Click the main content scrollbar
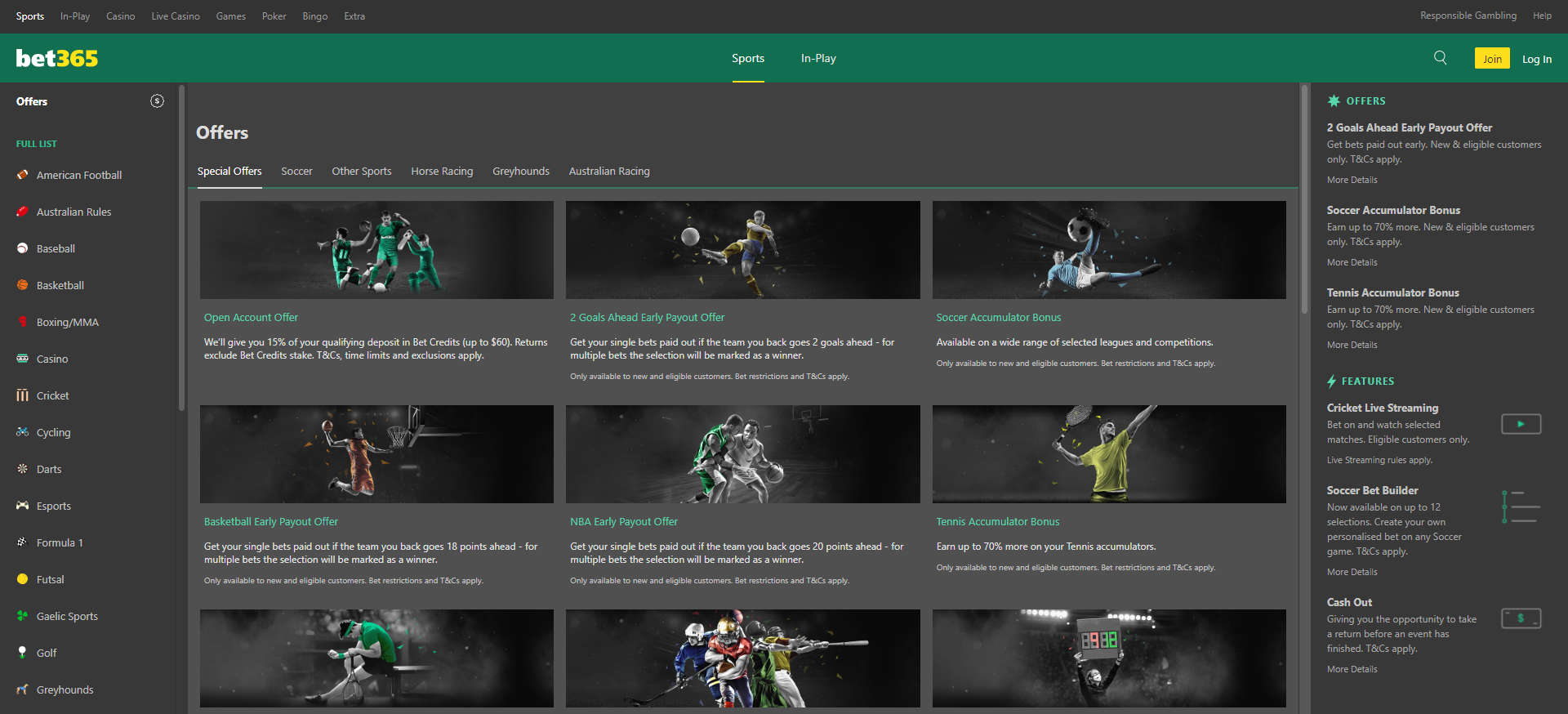The image size is (1568, 714). (1303, 199)
